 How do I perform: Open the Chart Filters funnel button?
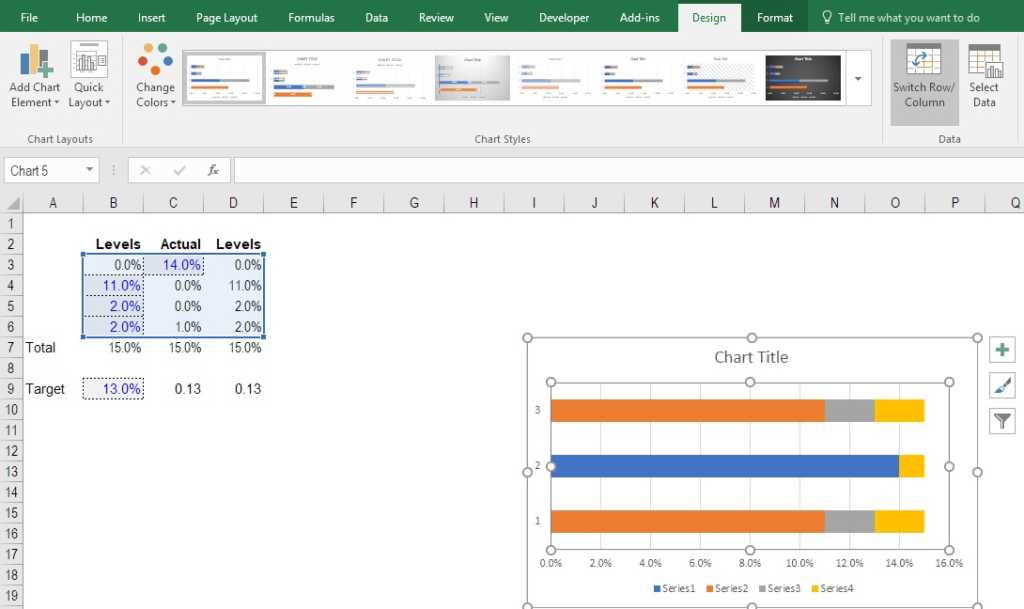point(1002,421)
